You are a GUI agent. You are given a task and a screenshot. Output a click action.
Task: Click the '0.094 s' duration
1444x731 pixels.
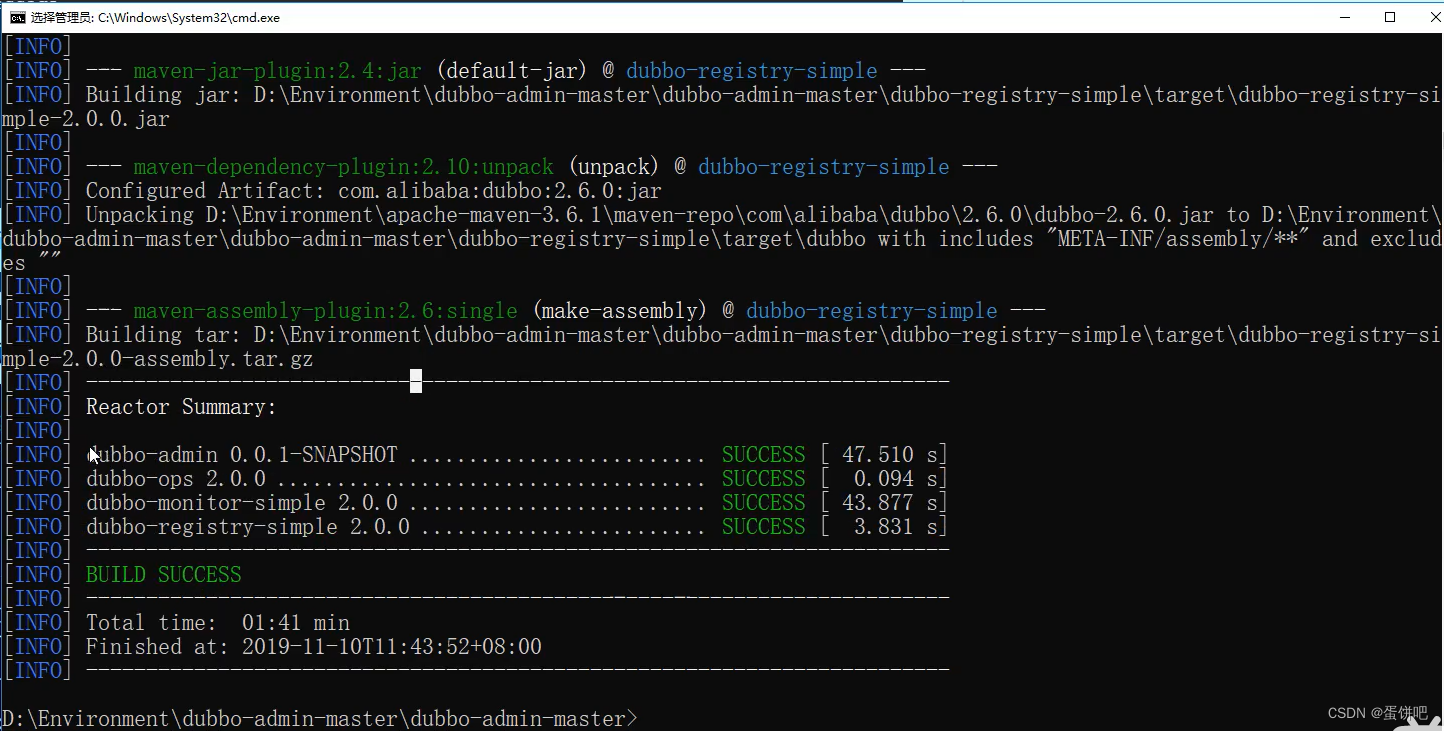click(x=896, y=479)
